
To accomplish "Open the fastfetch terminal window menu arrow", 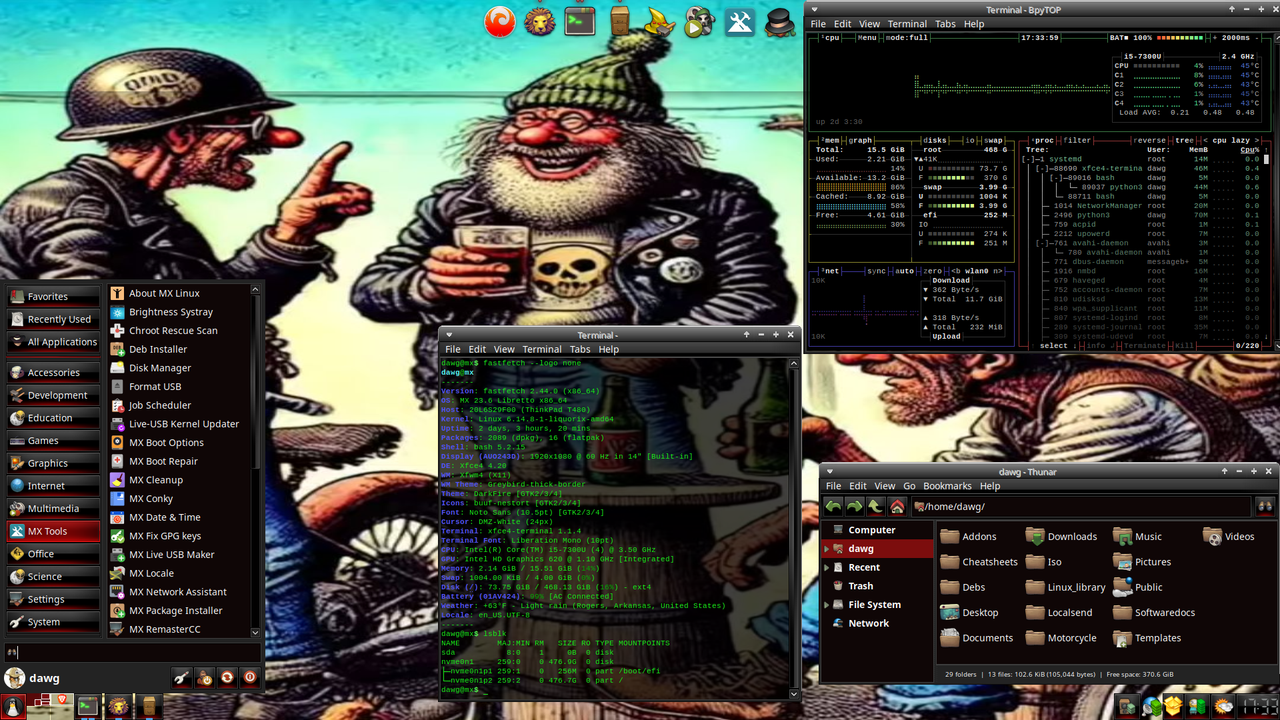I will click(x=449, y=335).
